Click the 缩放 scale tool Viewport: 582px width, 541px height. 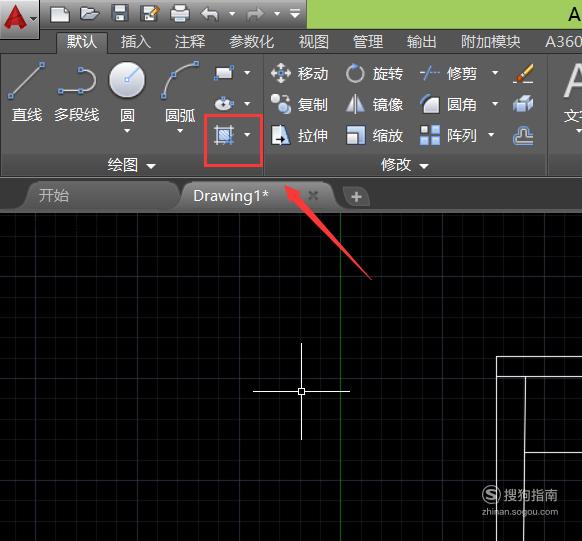tap(375, 135)
